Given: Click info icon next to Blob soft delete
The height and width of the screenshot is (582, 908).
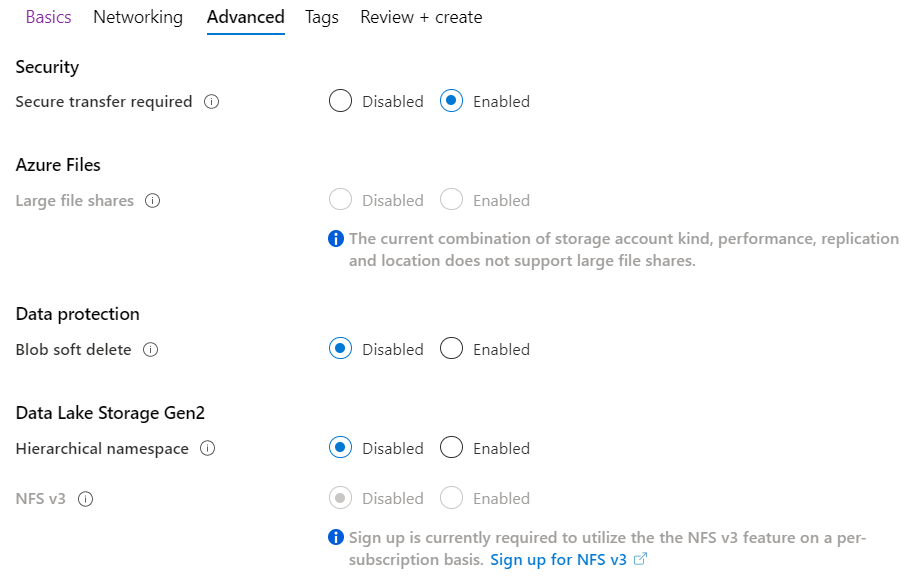Looking at the screenshot, I should [151, 350].
